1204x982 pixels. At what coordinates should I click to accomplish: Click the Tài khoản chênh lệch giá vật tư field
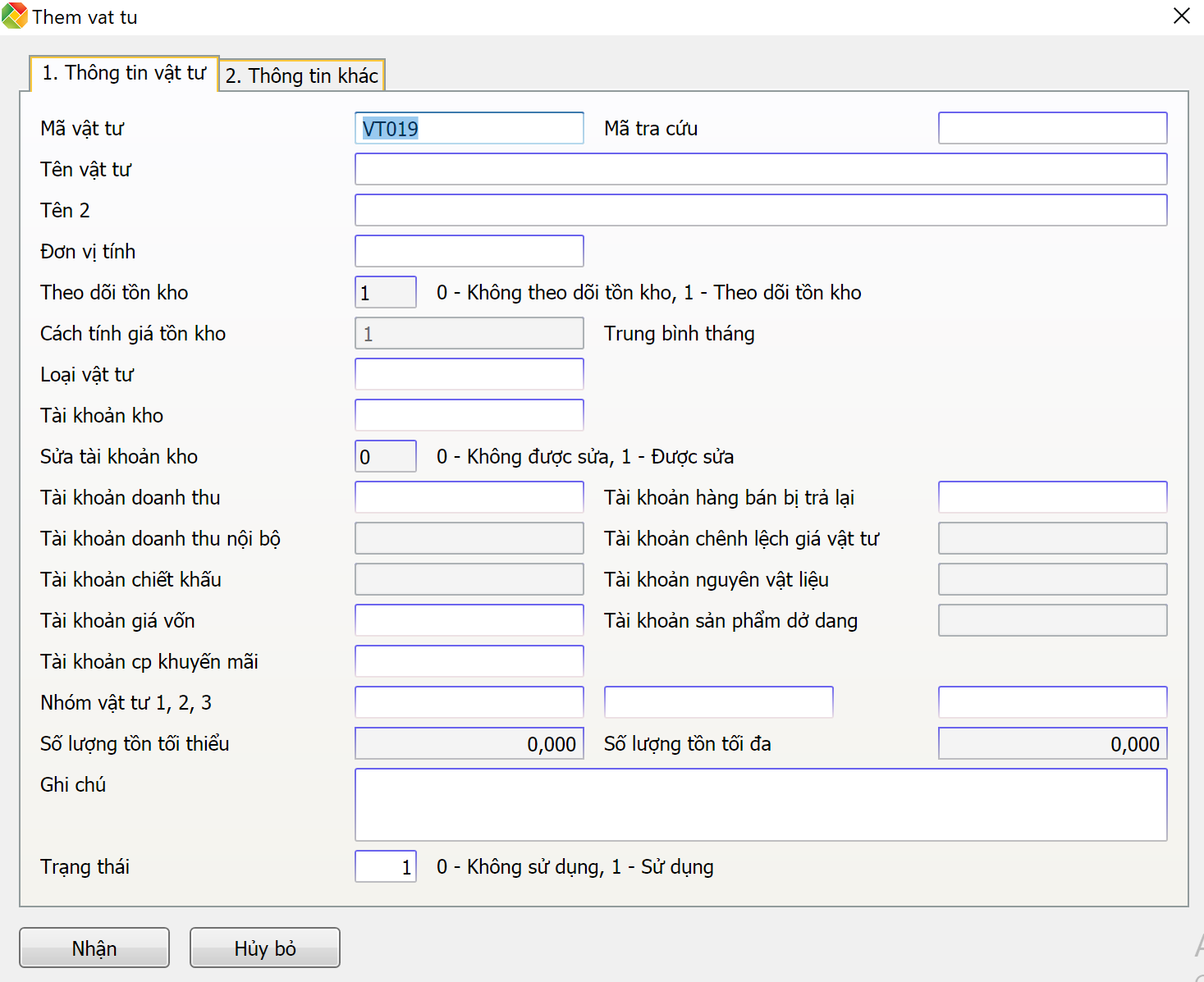(1053, 538)
